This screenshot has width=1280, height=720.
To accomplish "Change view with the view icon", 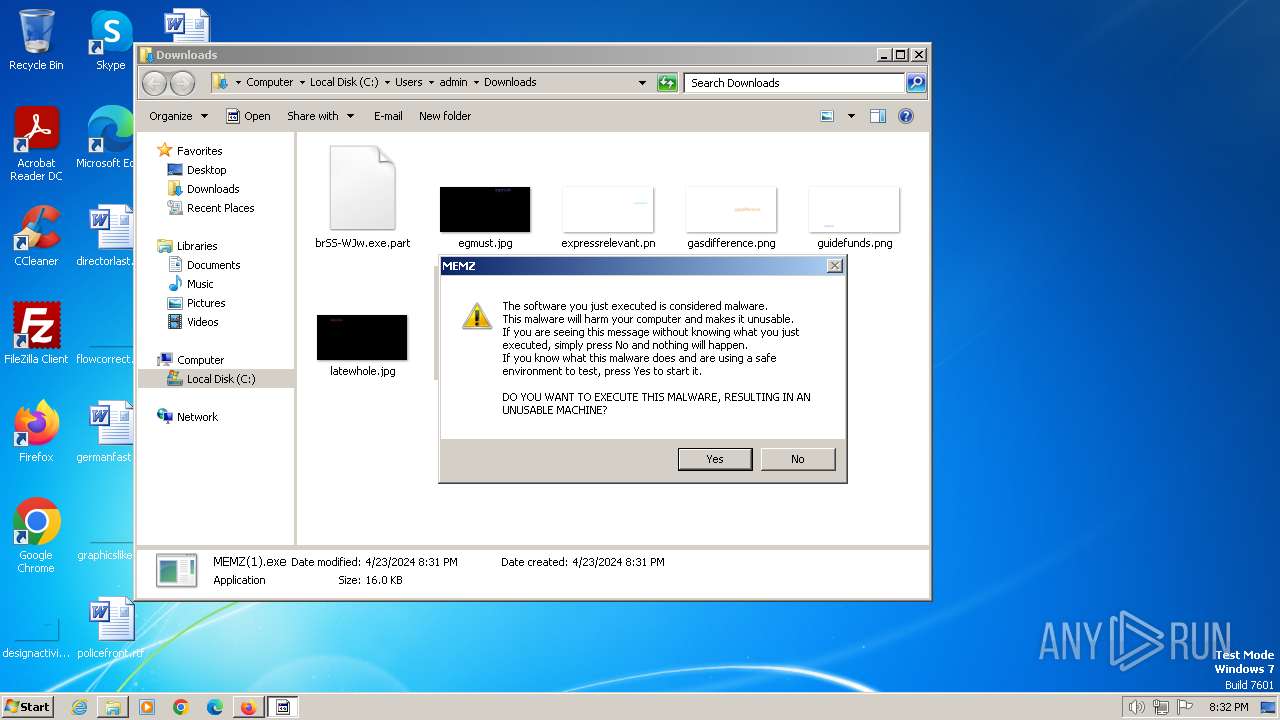I will [x=827, y=116].
